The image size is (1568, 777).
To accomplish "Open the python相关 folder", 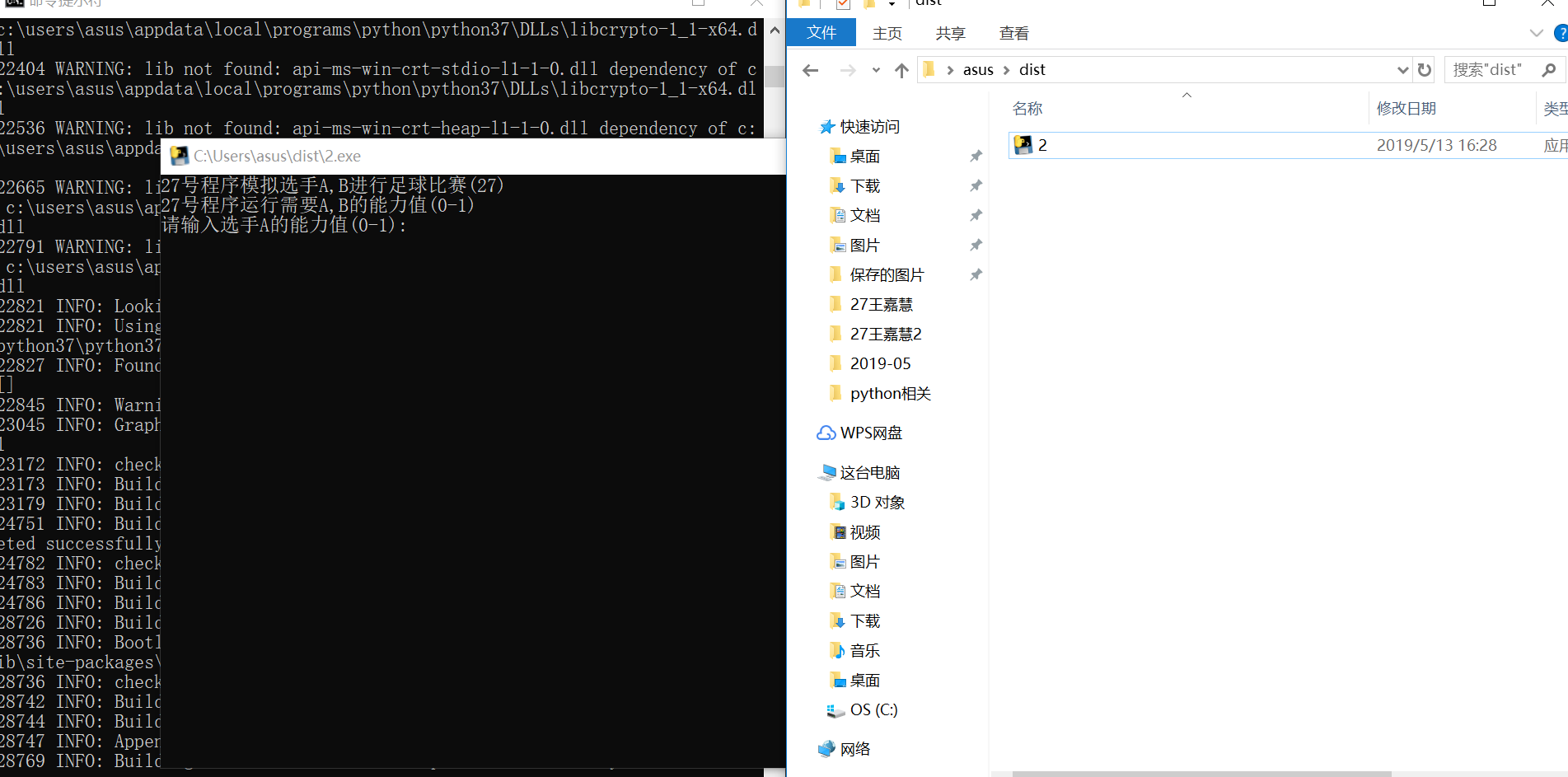I will [x=890, y=394].
